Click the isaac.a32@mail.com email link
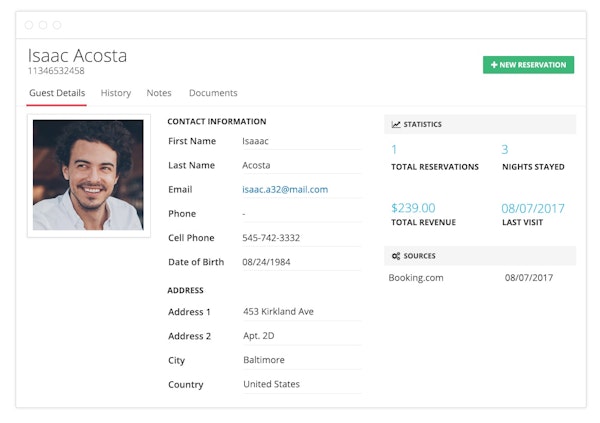 (285, 189)
